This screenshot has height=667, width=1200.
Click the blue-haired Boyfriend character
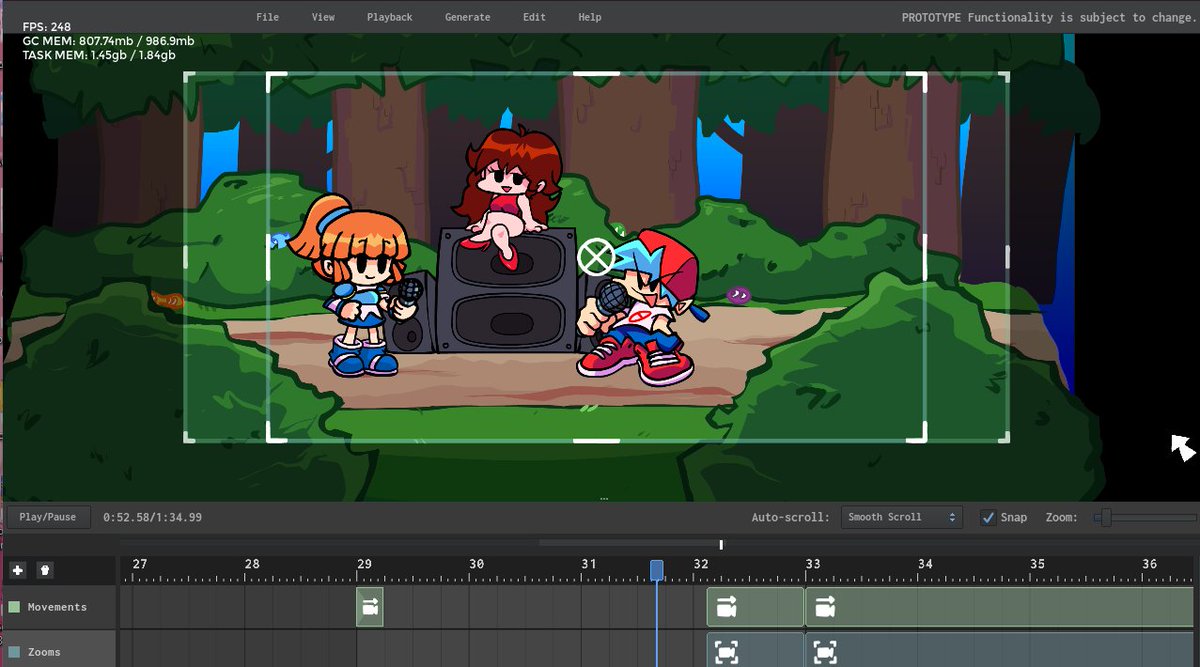click(642, 308)
